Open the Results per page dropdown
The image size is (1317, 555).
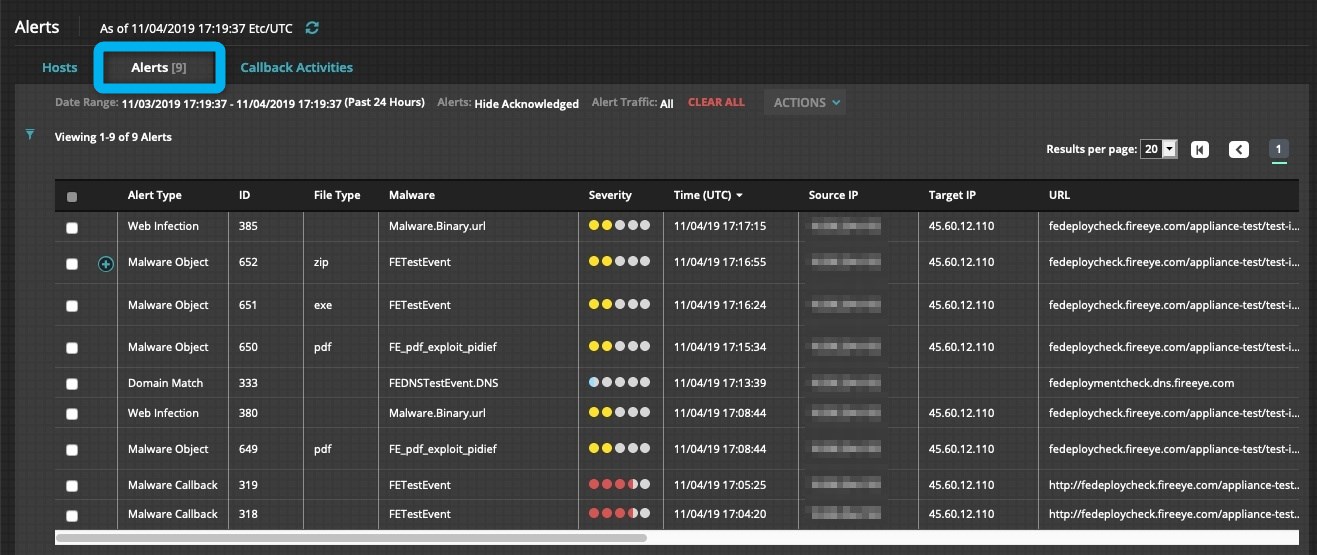click(1160, 149)
